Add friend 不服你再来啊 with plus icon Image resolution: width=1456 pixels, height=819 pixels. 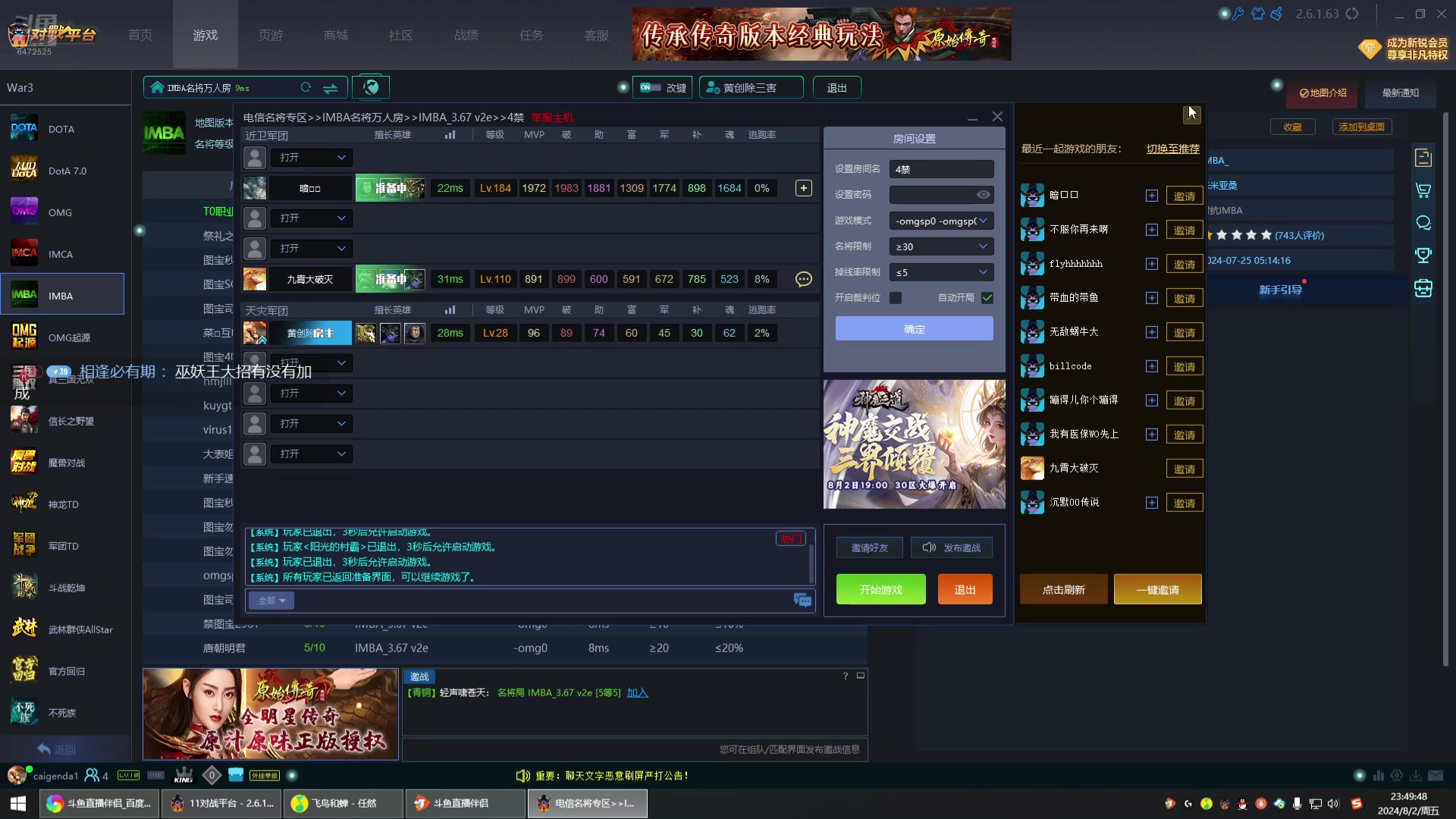point(1151,230)
